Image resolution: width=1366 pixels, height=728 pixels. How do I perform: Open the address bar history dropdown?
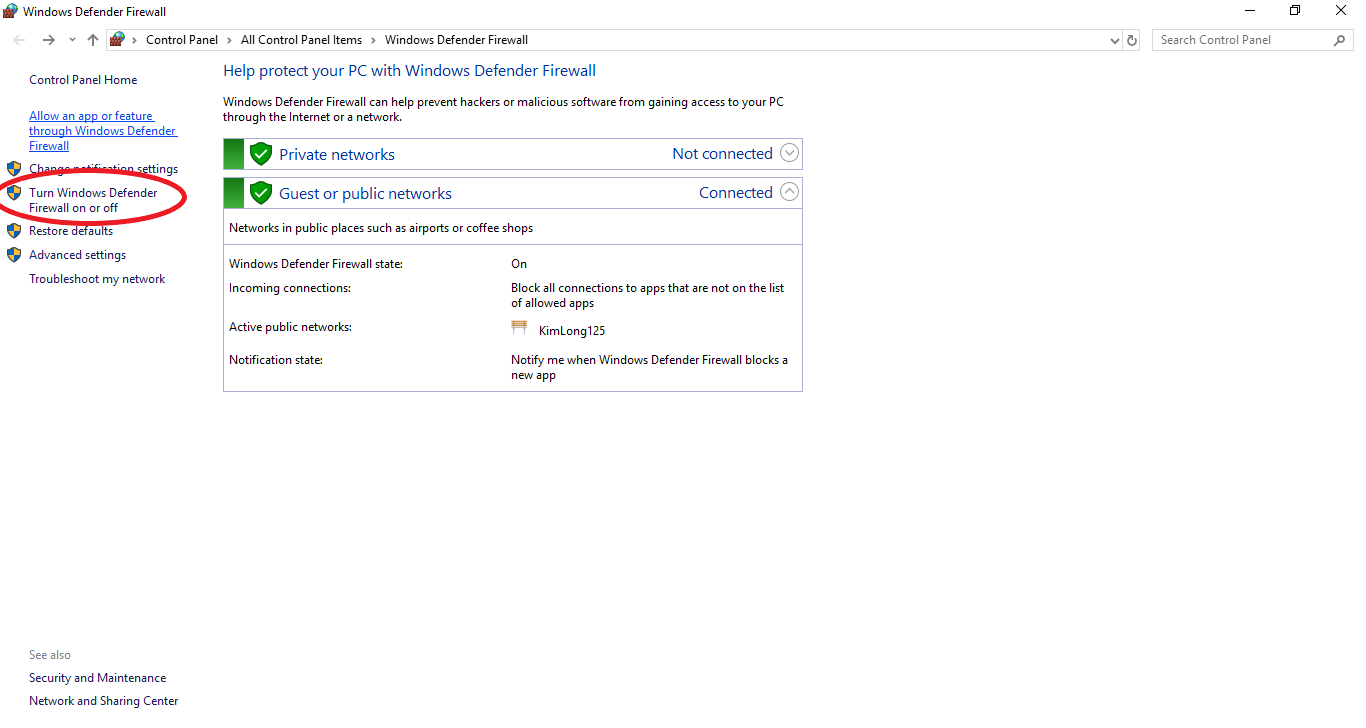click(1115, 40)
